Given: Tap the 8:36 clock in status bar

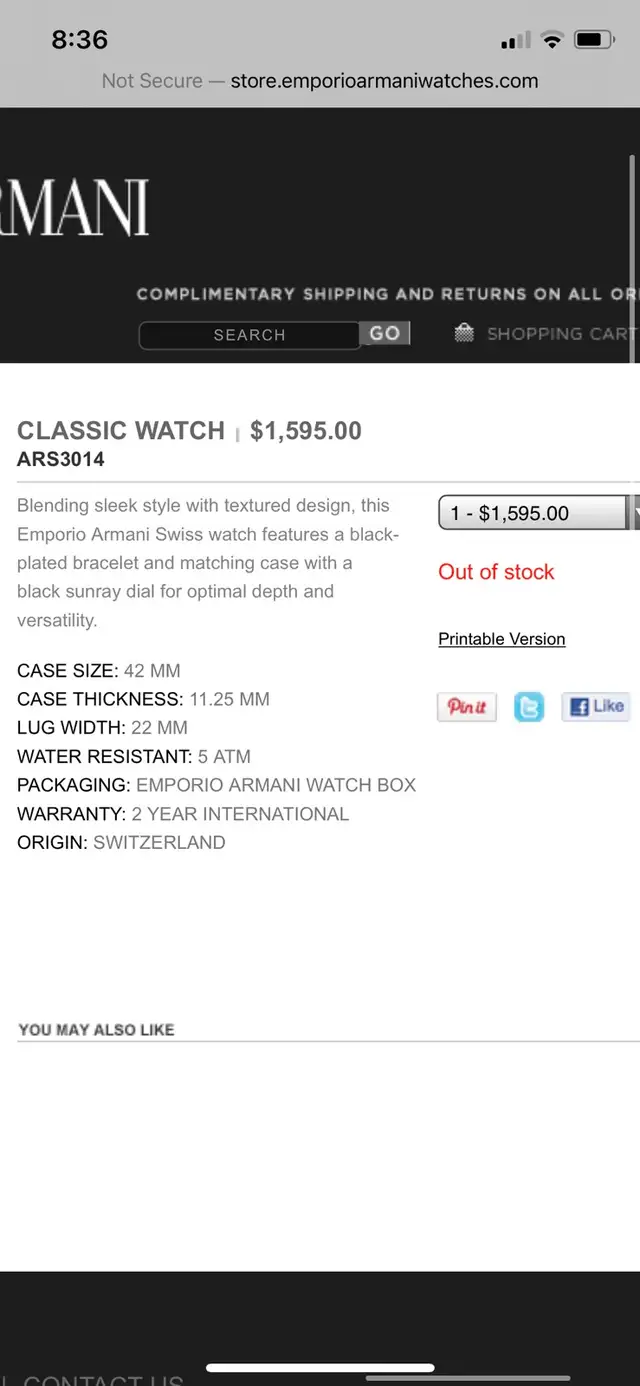Looking at the screenshot, I should pos(79,40).
